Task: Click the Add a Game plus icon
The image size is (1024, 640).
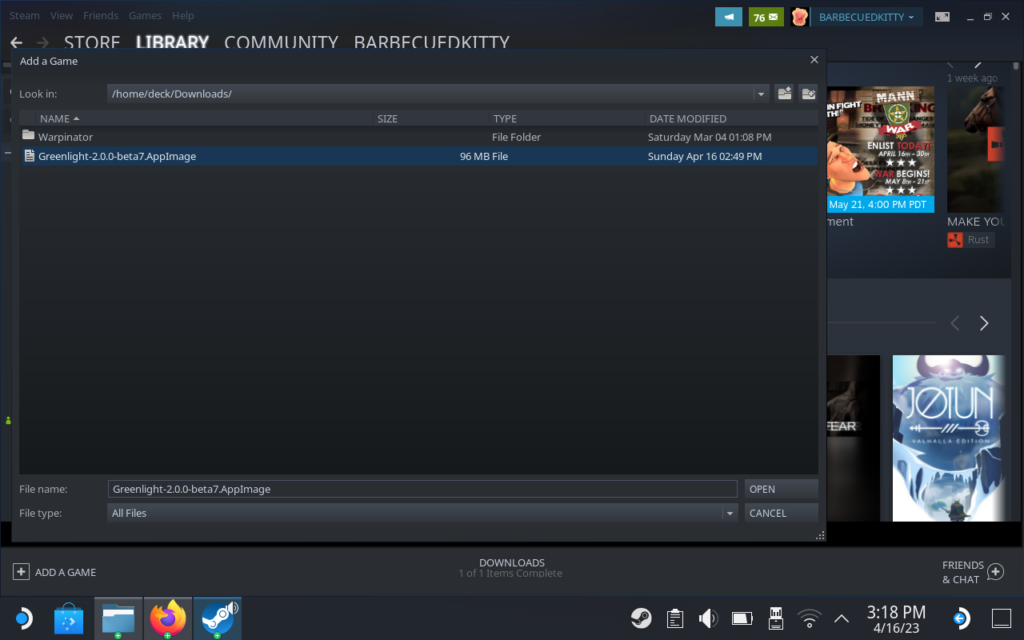Action: [x=21, y=571]
